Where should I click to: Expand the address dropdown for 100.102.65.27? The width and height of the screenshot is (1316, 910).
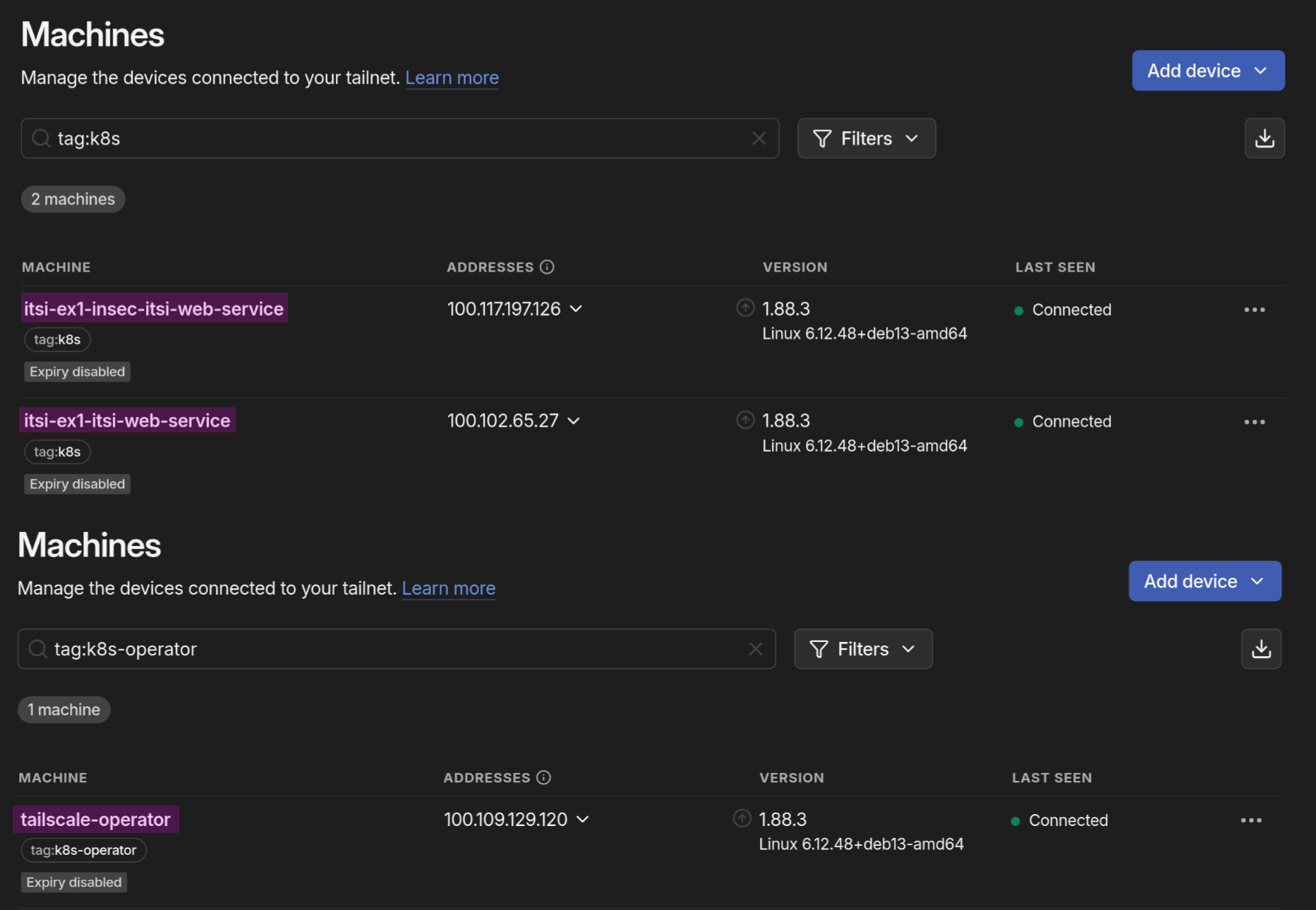tap(574, 421)
